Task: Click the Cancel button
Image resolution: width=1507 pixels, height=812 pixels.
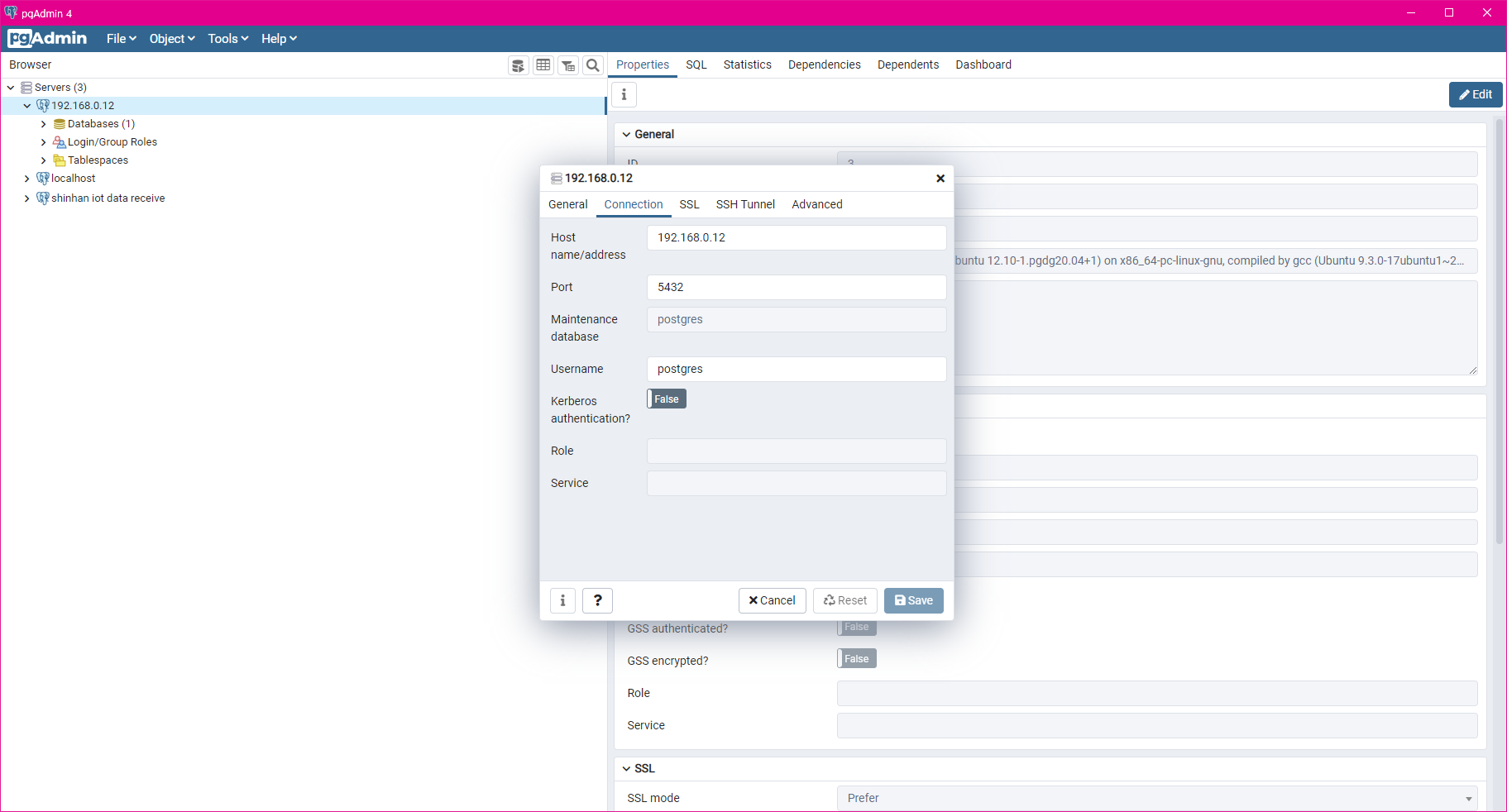Action: point(773,600)
